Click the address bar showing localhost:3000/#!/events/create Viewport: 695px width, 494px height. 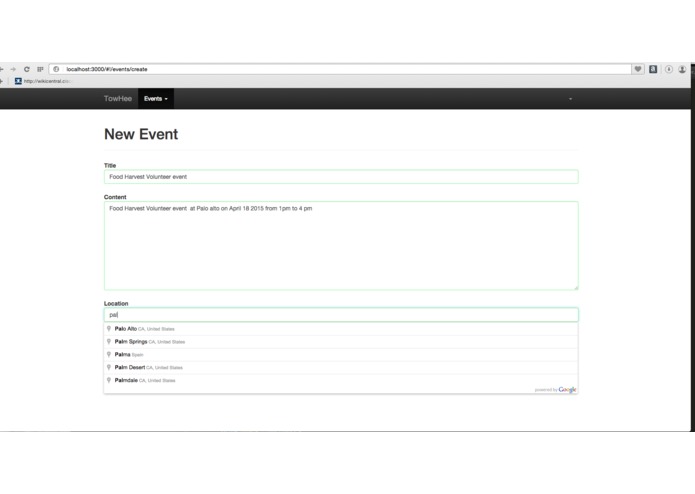pos(340,69)
